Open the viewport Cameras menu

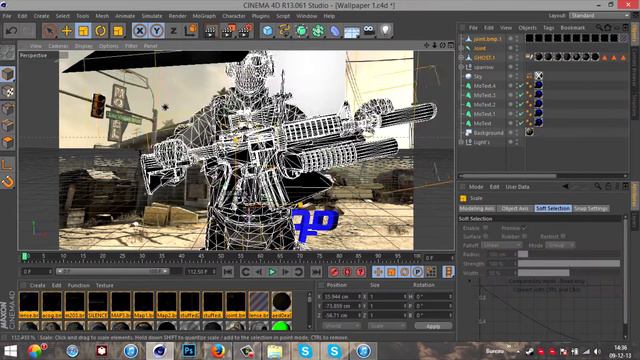pyautogui.click(x=58, y=46)
